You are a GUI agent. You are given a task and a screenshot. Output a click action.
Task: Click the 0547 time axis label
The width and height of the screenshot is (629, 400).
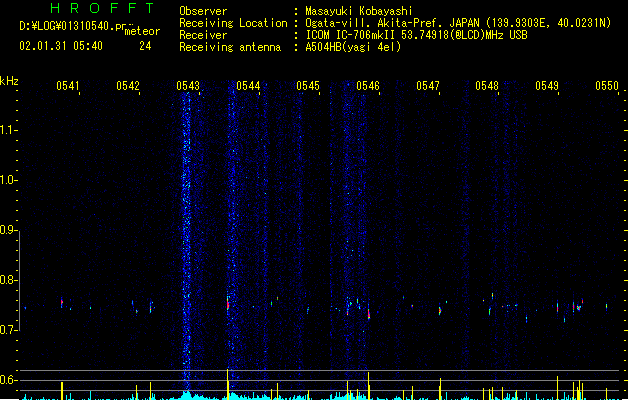(x=428, y=86)
